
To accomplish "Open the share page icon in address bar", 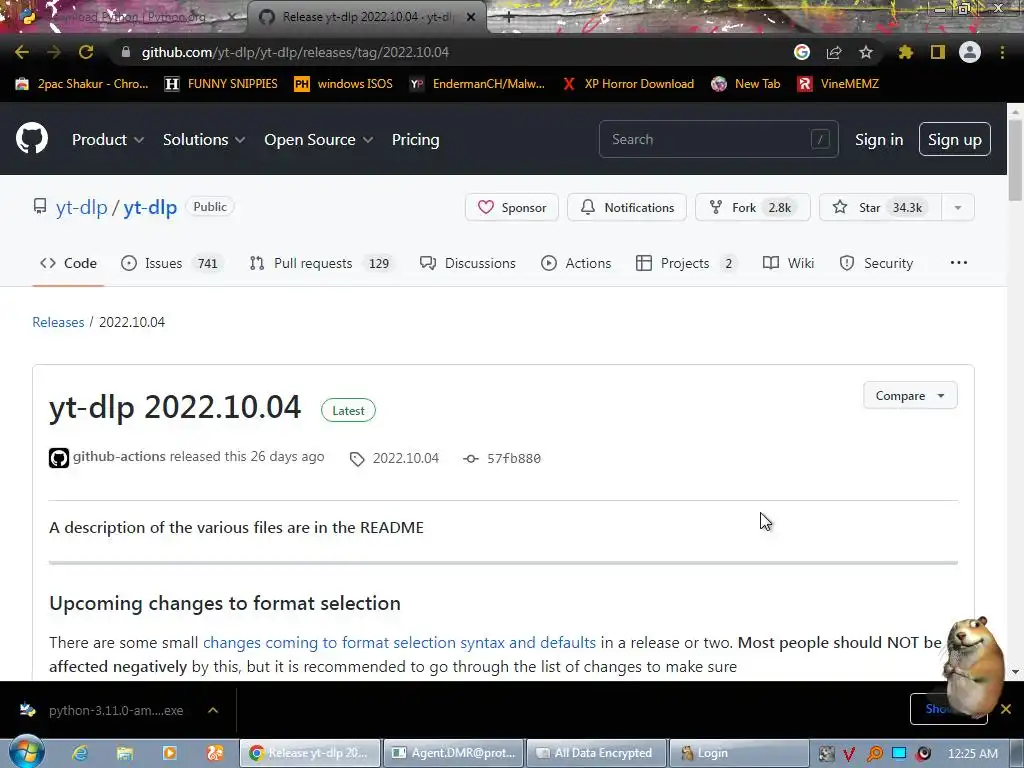I will (x=834, y=52).
